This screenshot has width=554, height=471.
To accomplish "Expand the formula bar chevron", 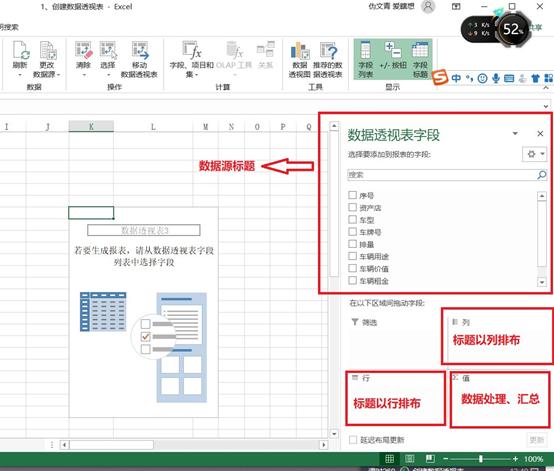I will 546,106.
